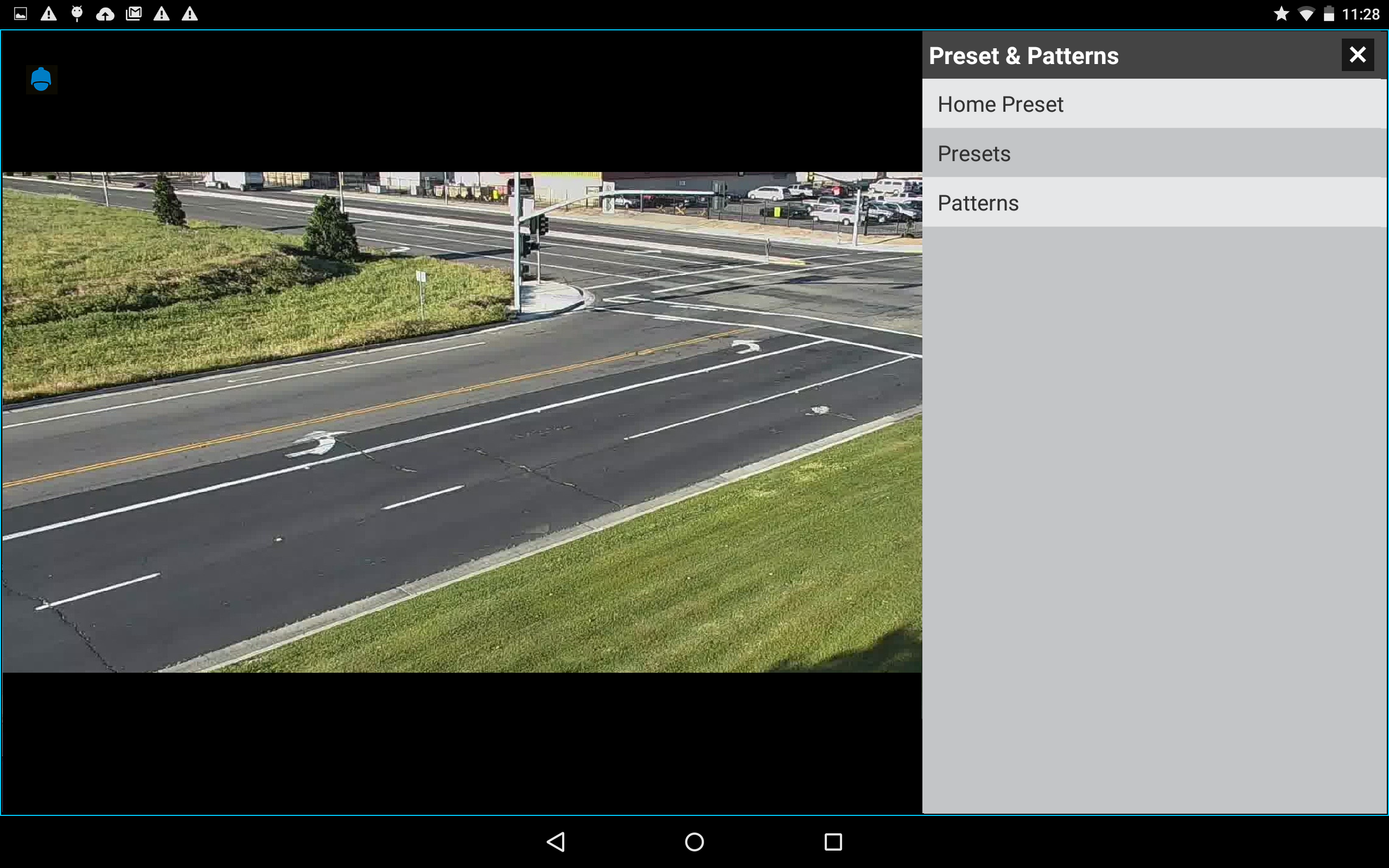Tap the Preset & Patterns panel title

1023,56
